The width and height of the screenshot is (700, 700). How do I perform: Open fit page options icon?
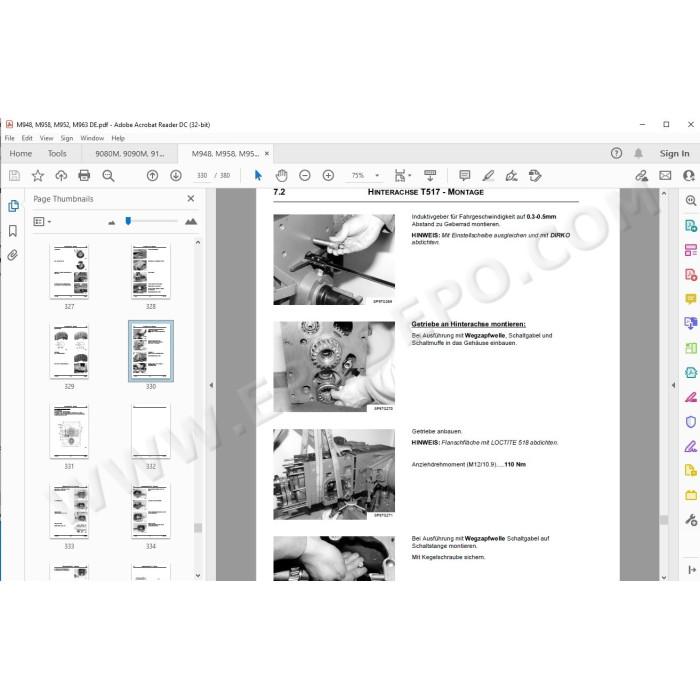[402, 175]
